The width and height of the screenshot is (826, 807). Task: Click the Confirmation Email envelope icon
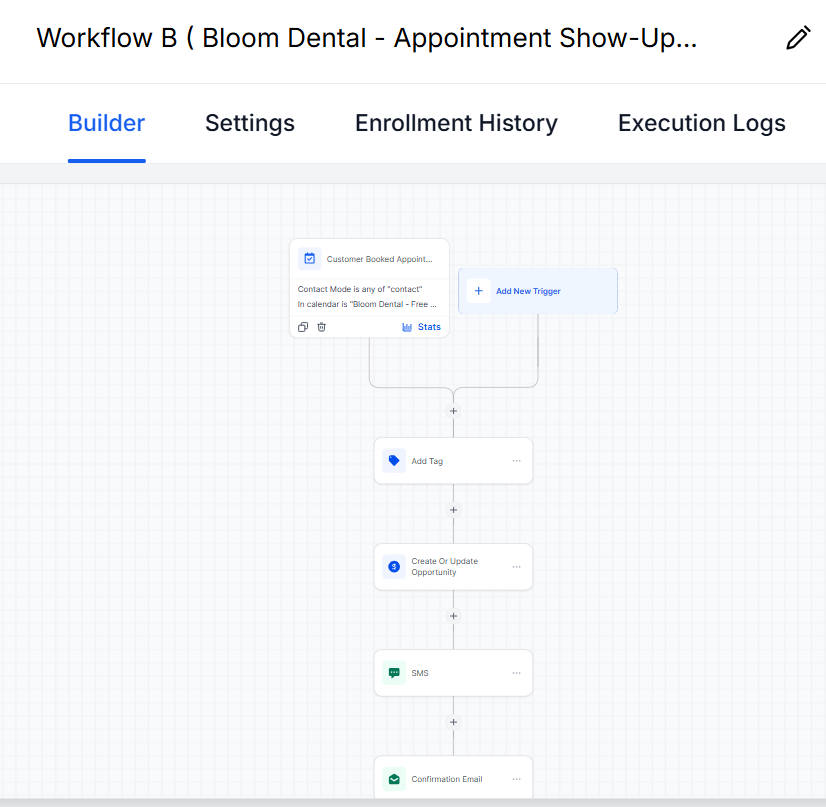394,779
